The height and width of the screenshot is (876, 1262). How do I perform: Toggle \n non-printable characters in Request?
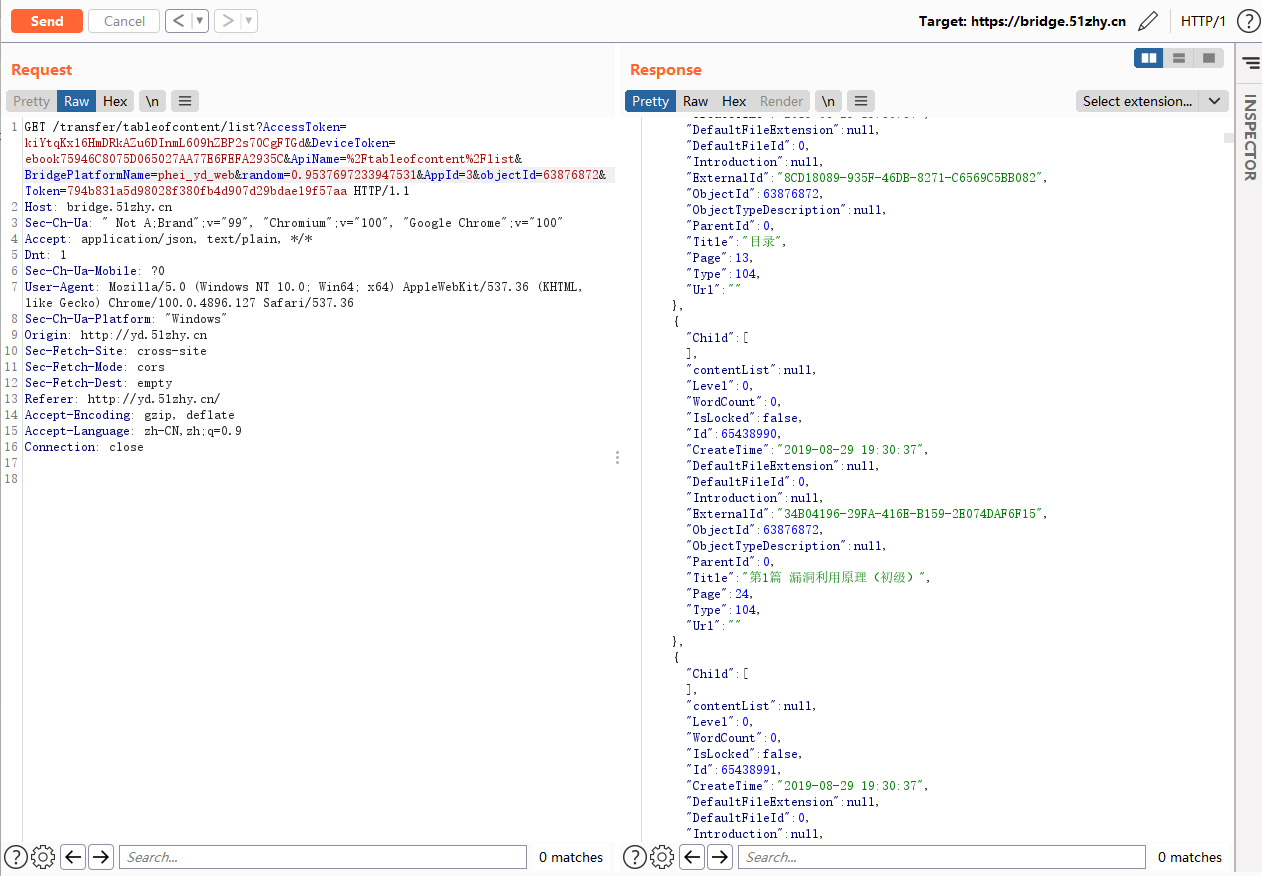click(x=152, y=101)
